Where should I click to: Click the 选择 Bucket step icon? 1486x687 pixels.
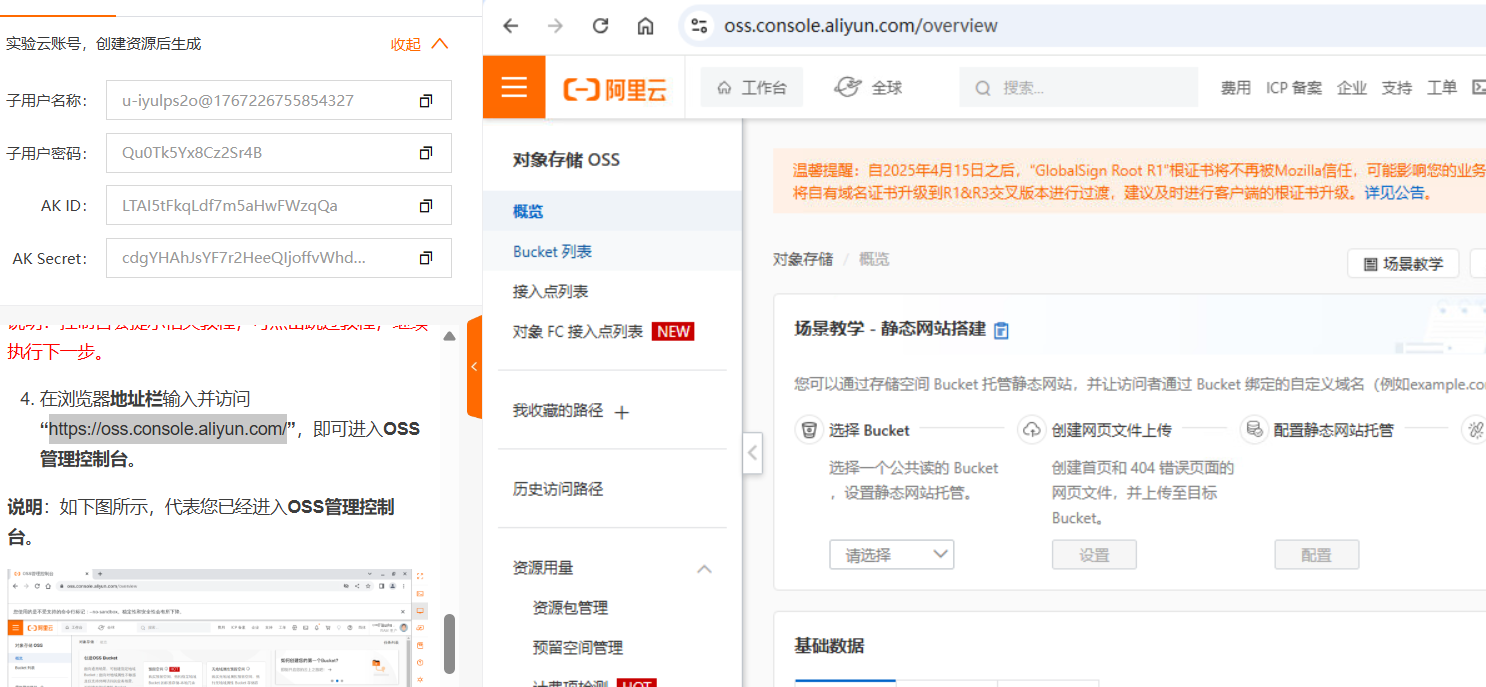808,430
